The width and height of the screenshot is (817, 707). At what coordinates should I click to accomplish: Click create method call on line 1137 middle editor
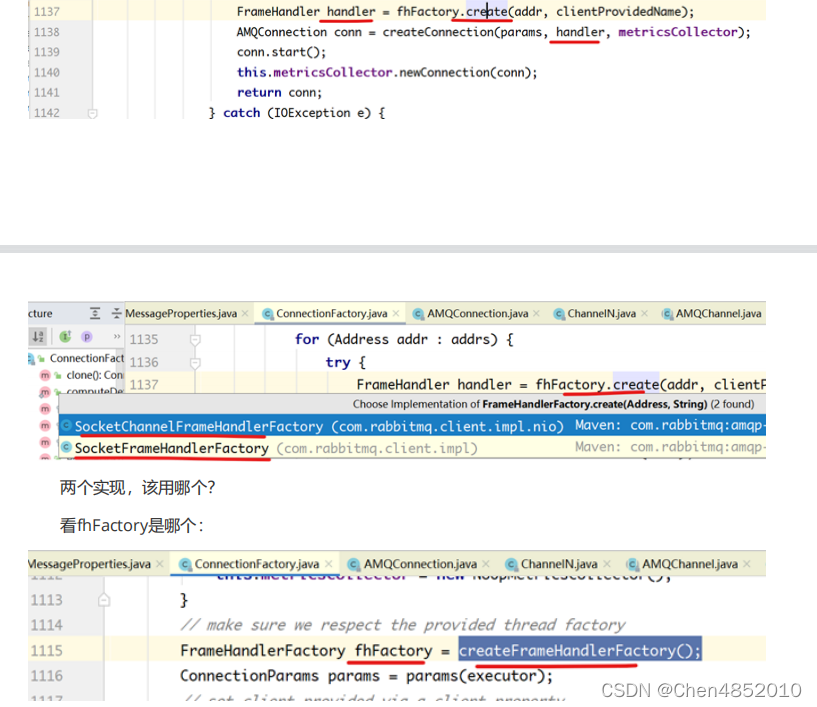click(x=636, y=384)
